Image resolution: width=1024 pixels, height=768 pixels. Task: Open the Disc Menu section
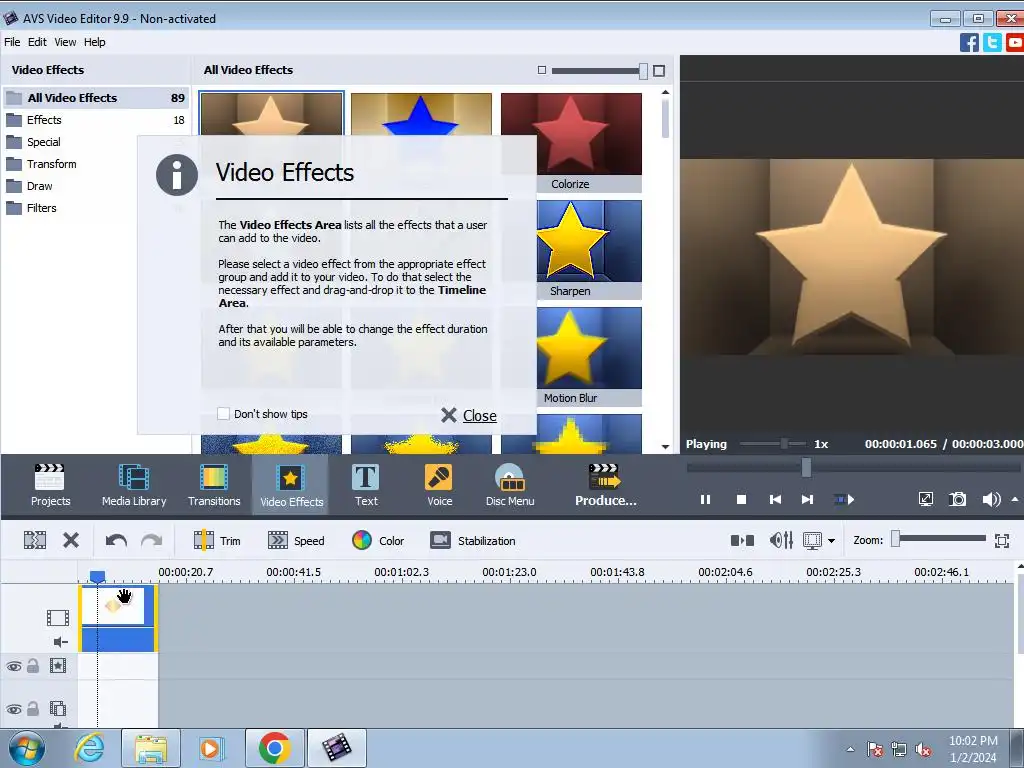pyautogui.click(x=510, y=485)
